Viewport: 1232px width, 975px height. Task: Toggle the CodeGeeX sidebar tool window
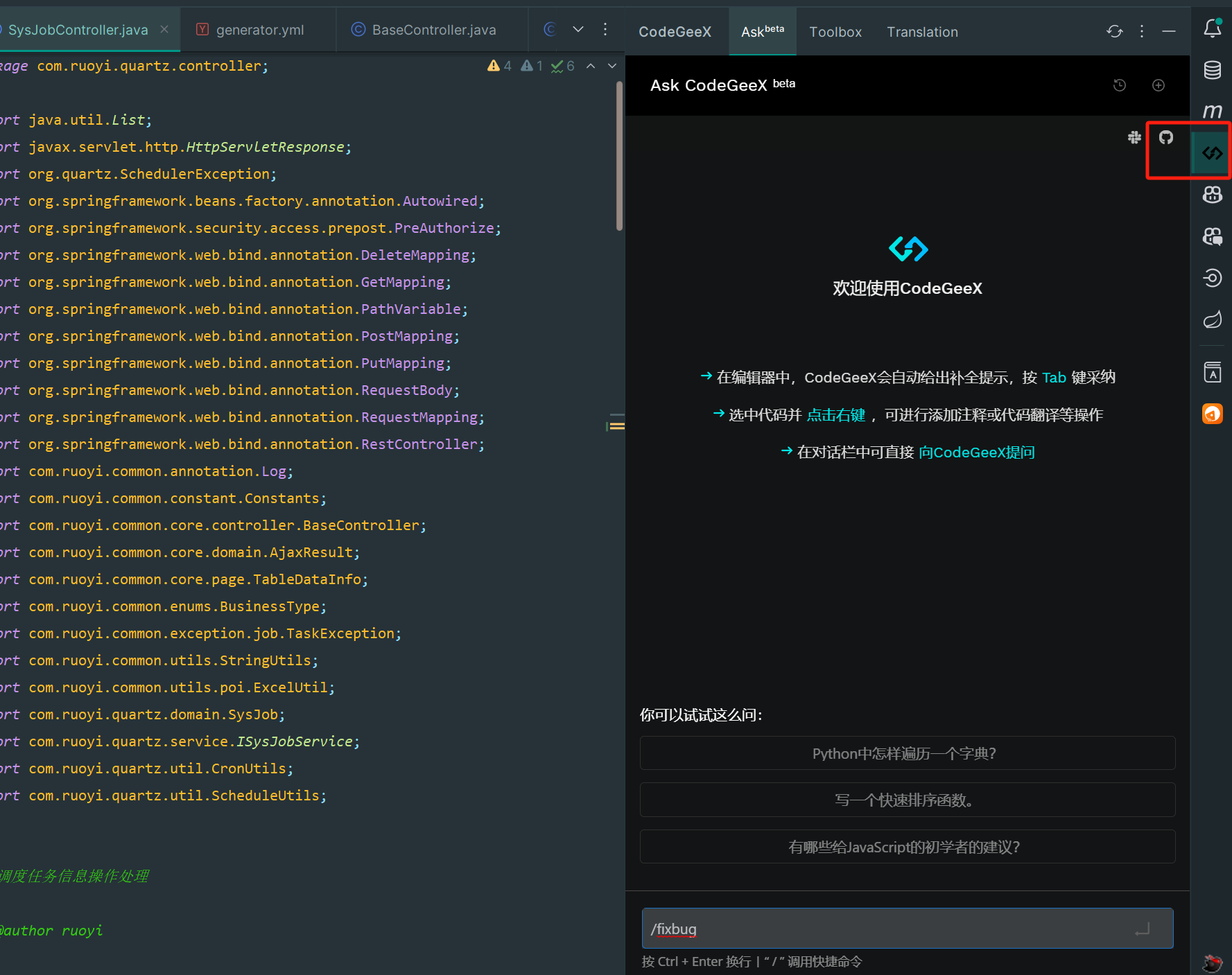pos(1212,153)
